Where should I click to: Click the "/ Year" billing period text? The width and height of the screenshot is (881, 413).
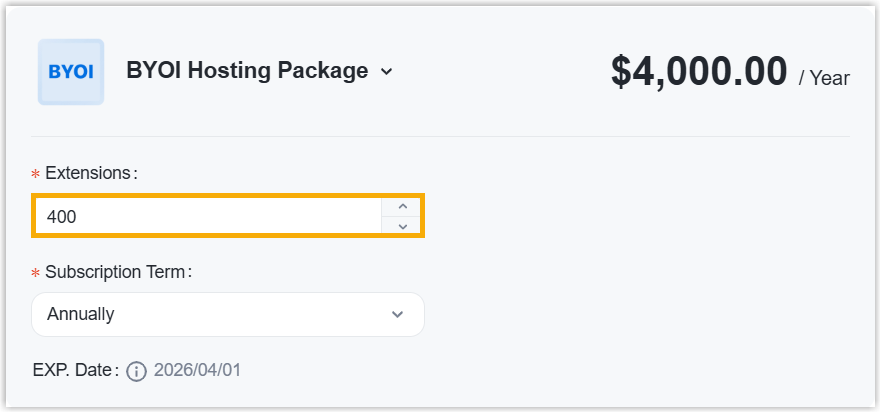[x=824, y=78]
